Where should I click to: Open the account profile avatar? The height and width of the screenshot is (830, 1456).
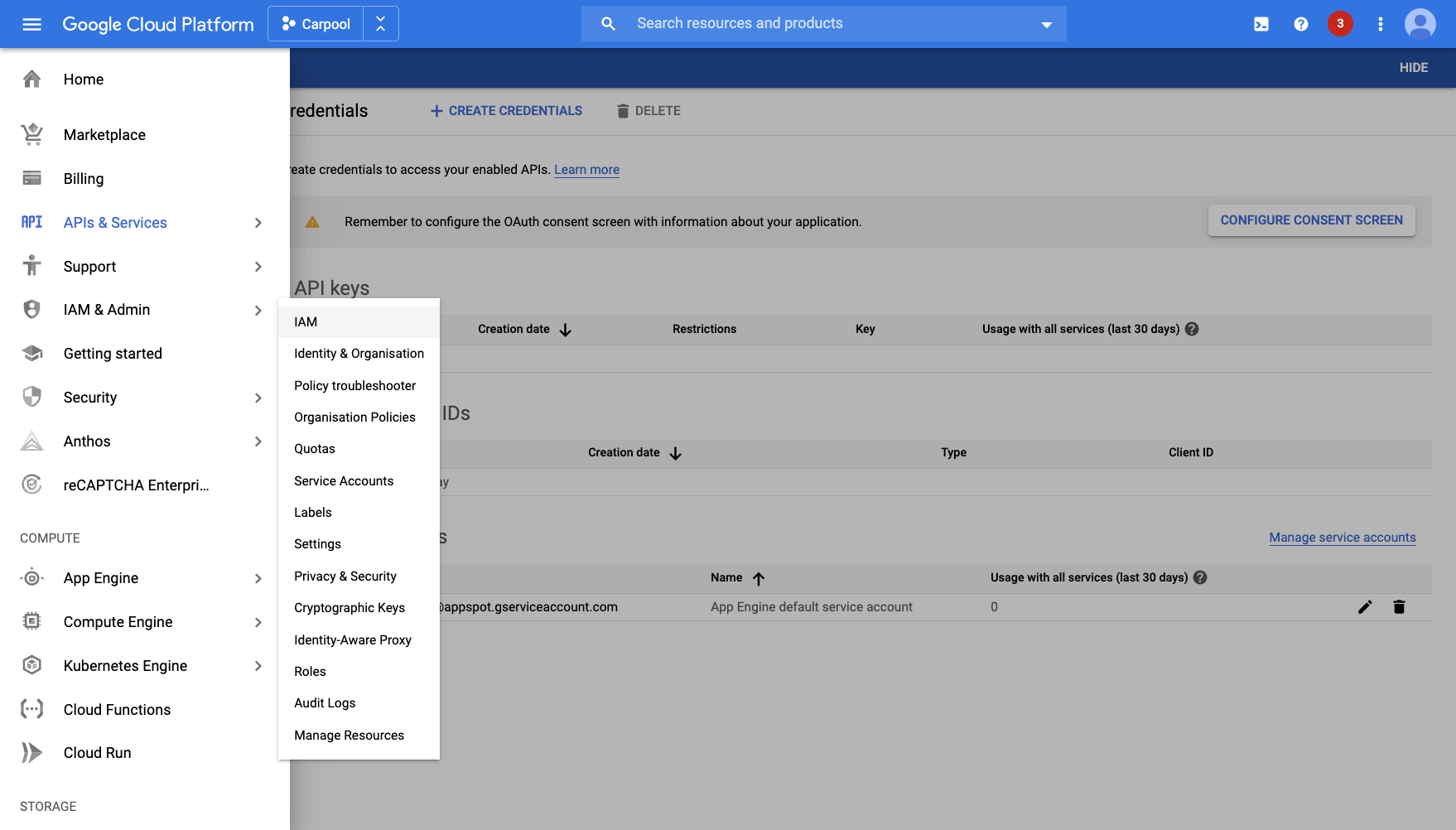[x=1419, y=23]
